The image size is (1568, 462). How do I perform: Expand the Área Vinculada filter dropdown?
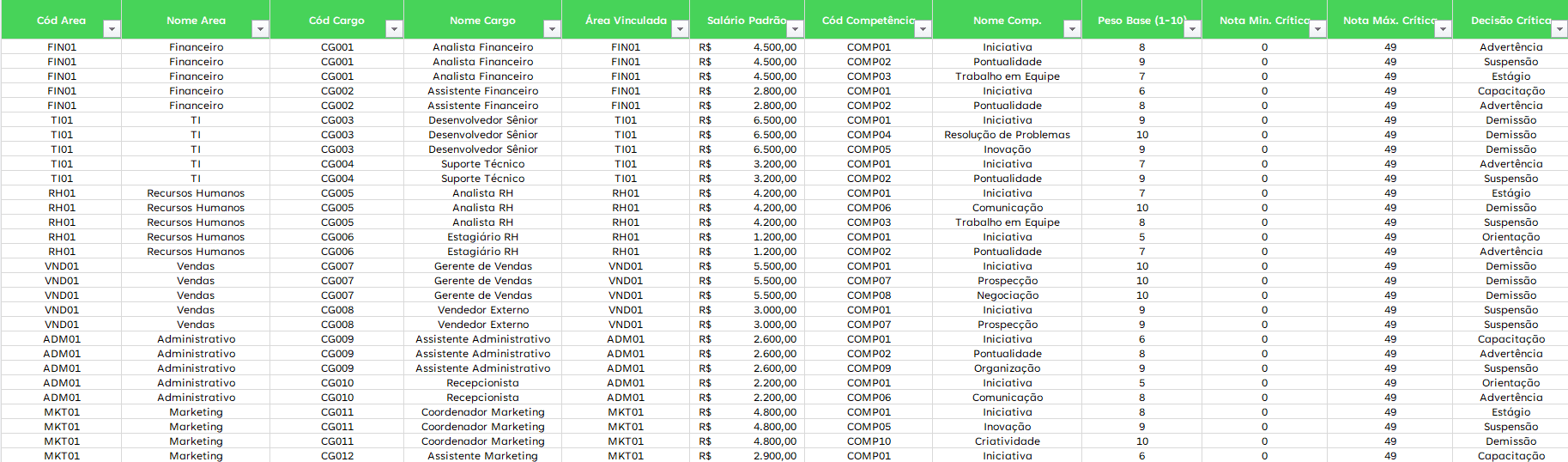click(679, 29)
